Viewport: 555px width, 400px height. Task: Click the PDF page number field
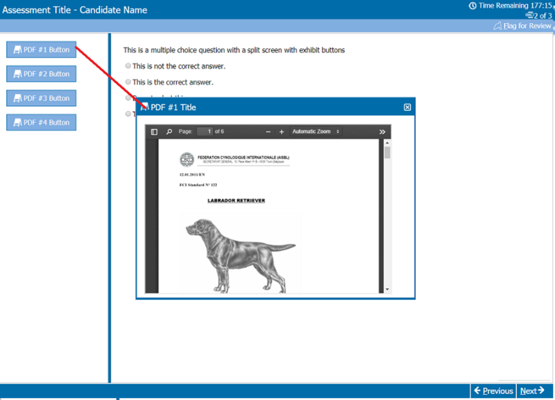pyautogui.click(x=205, y=132)
